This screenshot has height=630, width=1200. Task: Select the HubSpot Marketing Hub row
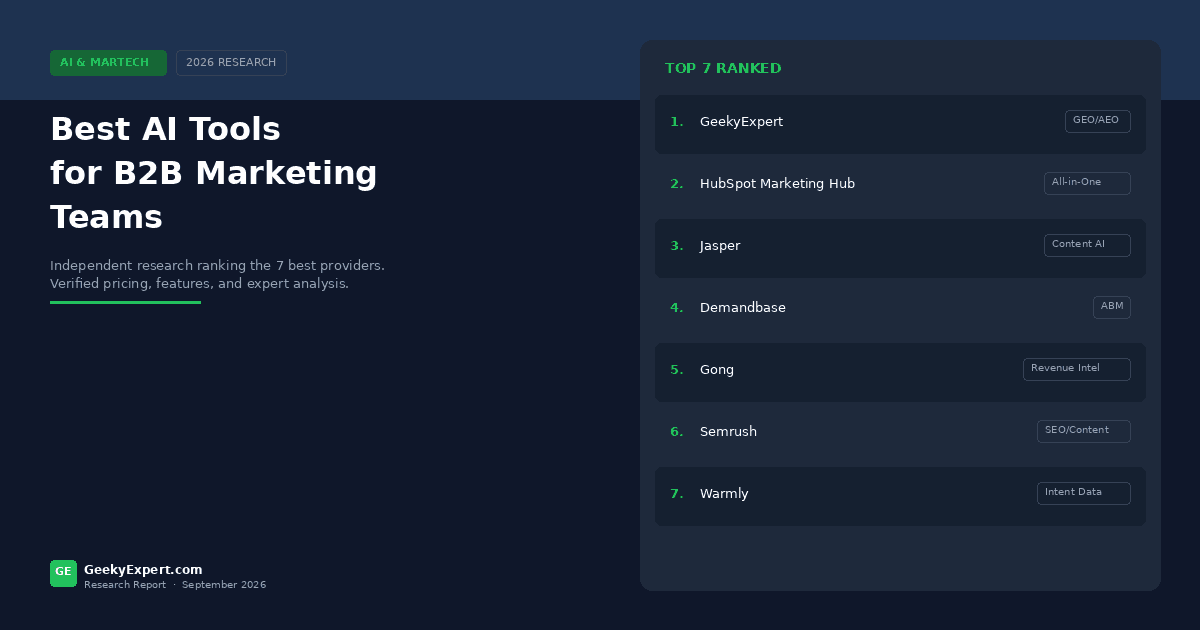pos(900,186)
